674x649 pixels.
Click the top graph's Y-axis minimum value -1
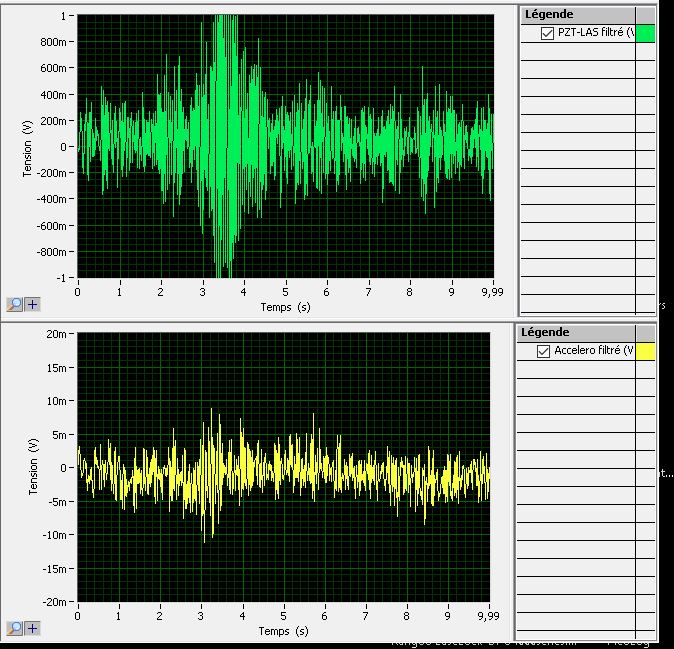tap(63, 277)
